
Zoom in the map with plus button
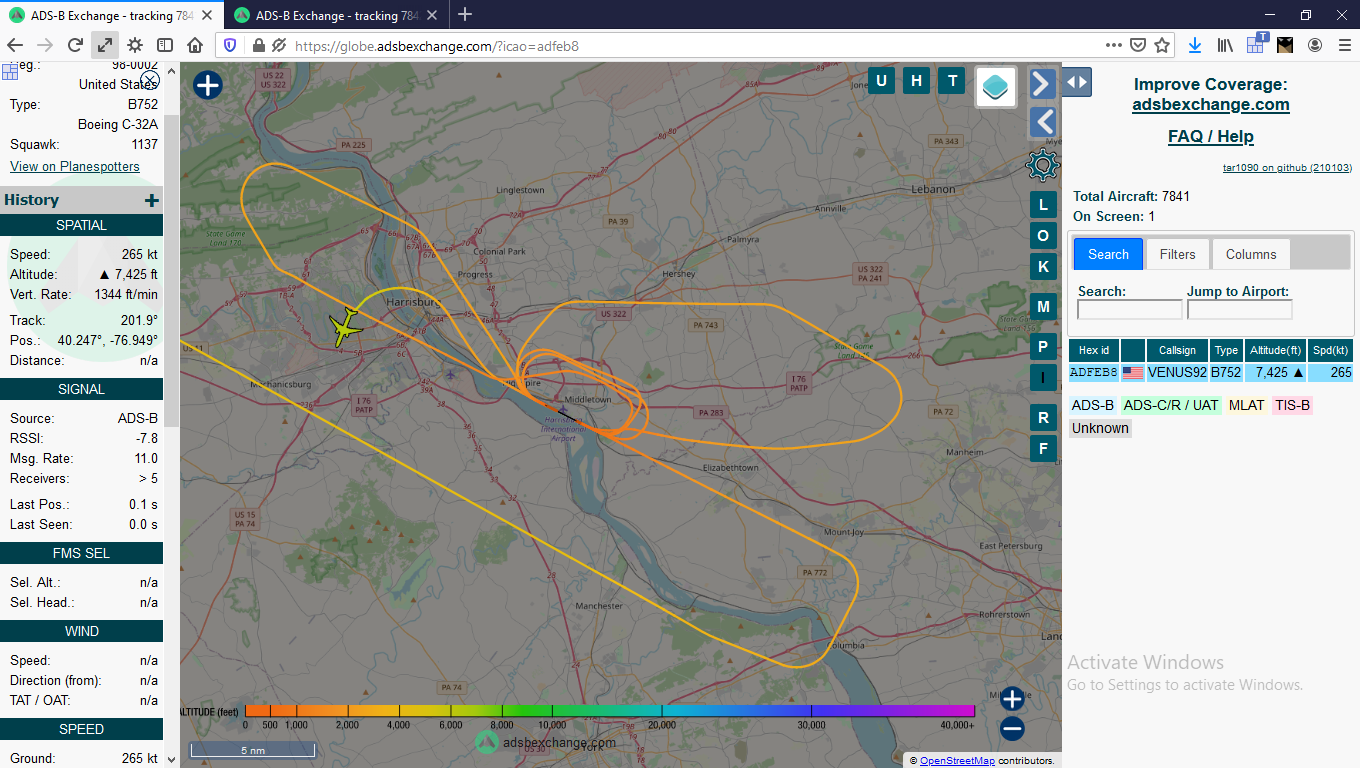point(1012,698)
